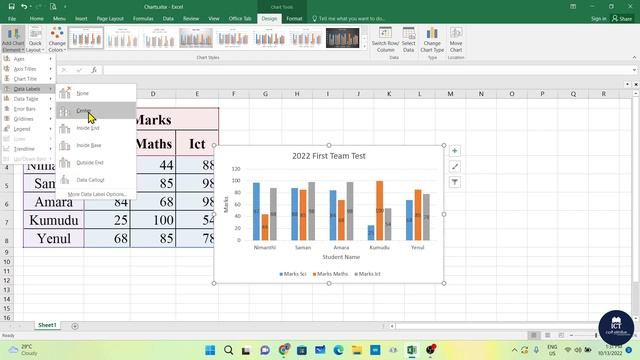The height and width of the screenshot is (360, 640).
Task: Click into the formula bar
Action: tap(367, 70)
